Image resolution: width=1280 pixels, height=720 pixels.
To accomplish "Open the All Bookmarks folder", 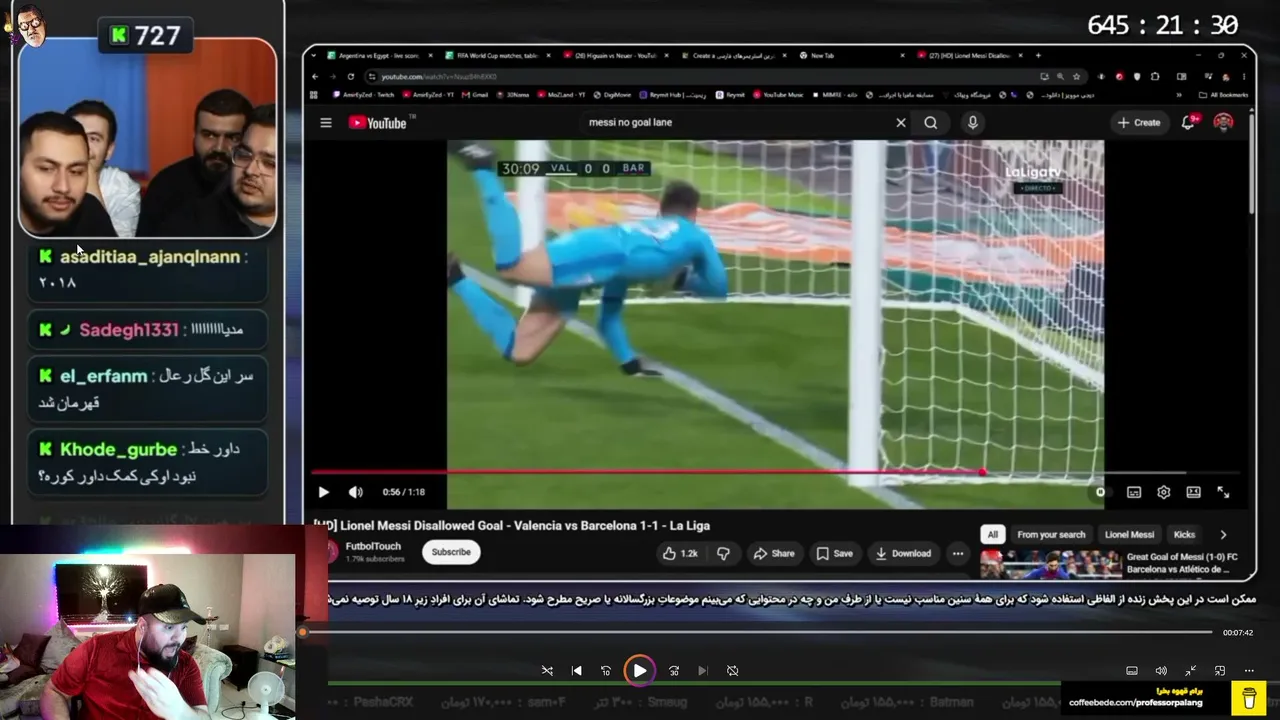I will point(1224,95).
